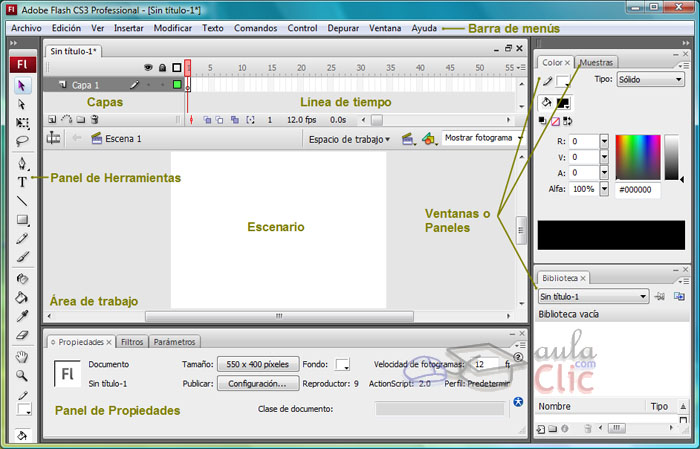This screenshot has width=700, height=449.
Task: Select the Hand tool
Action: (x=22, y=357)
